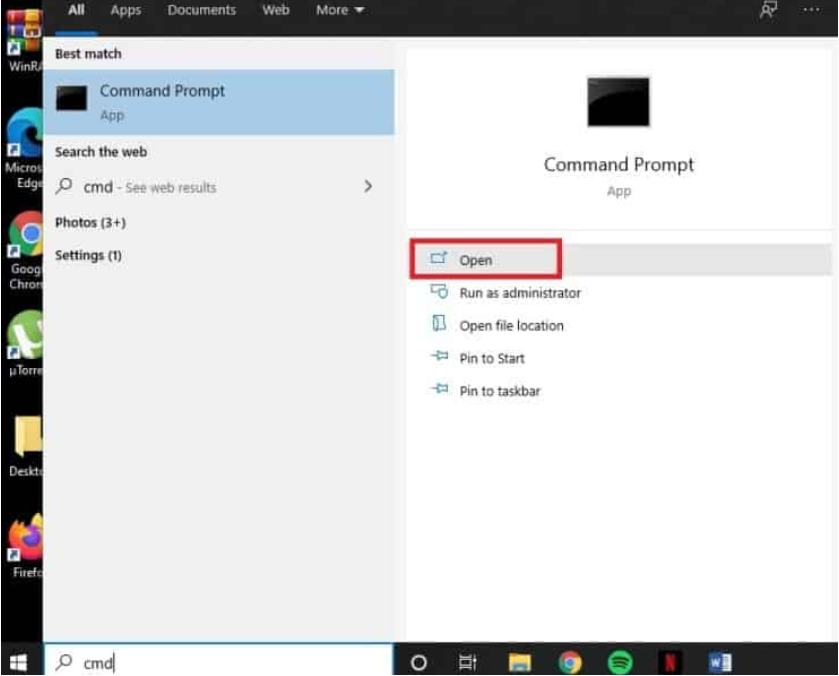Click the Open action icon

click(x=438, y=259)
